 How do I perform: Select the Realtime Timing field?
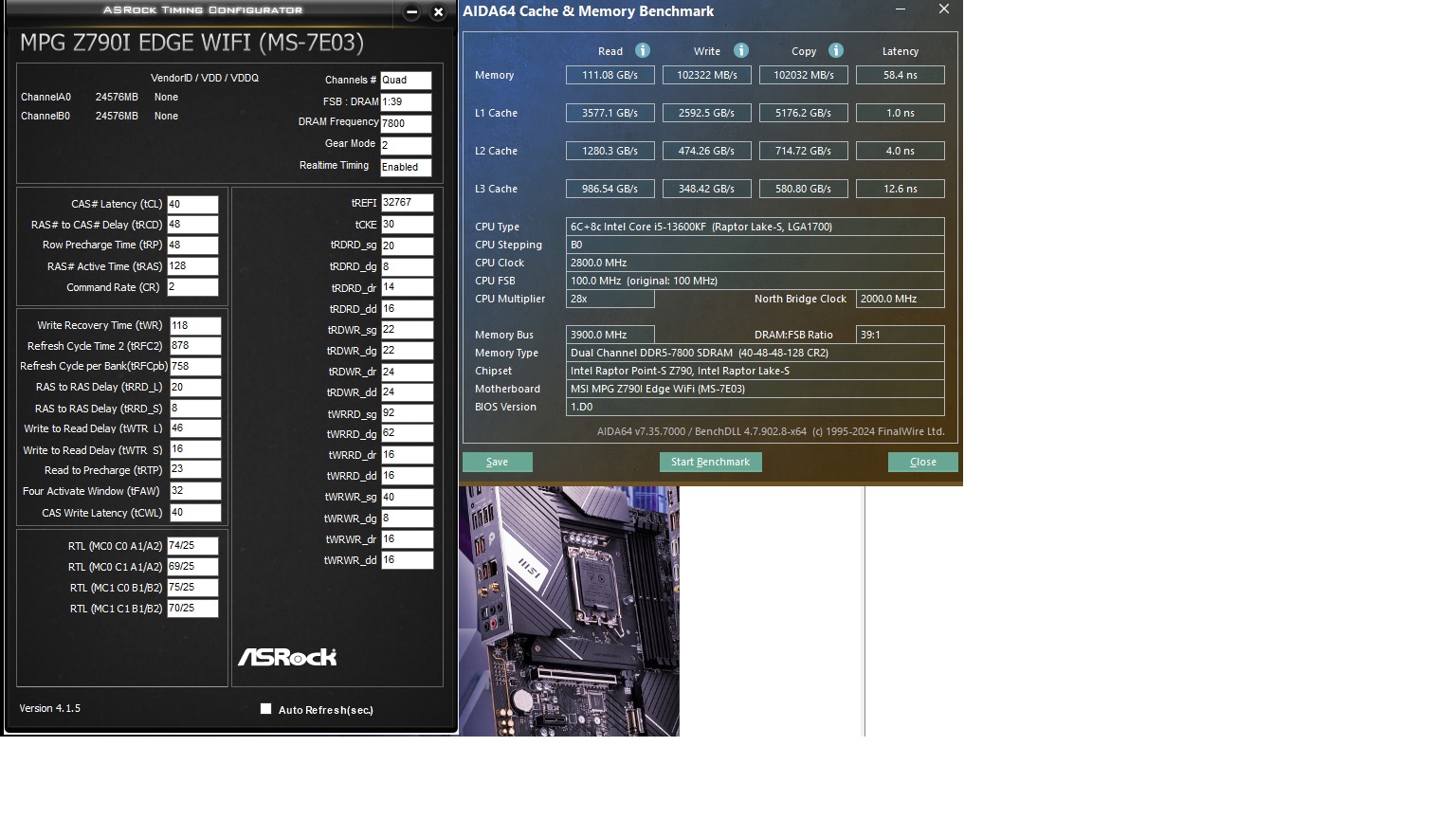pos(406,168)
